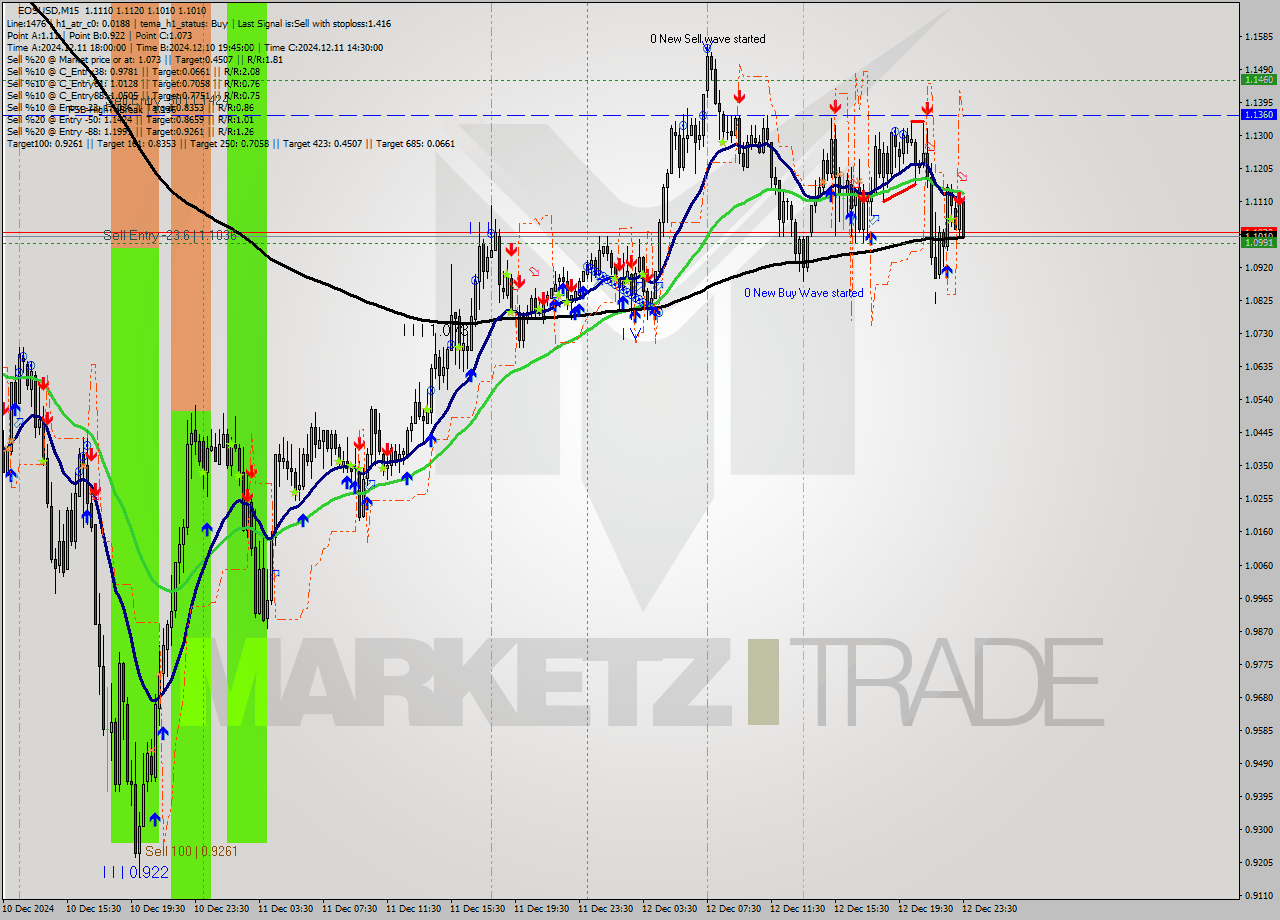Click 'Sell %20 @ Market price or at: 1.073' line
Screen dimensions: 1280x920
(x=144, y=59)
